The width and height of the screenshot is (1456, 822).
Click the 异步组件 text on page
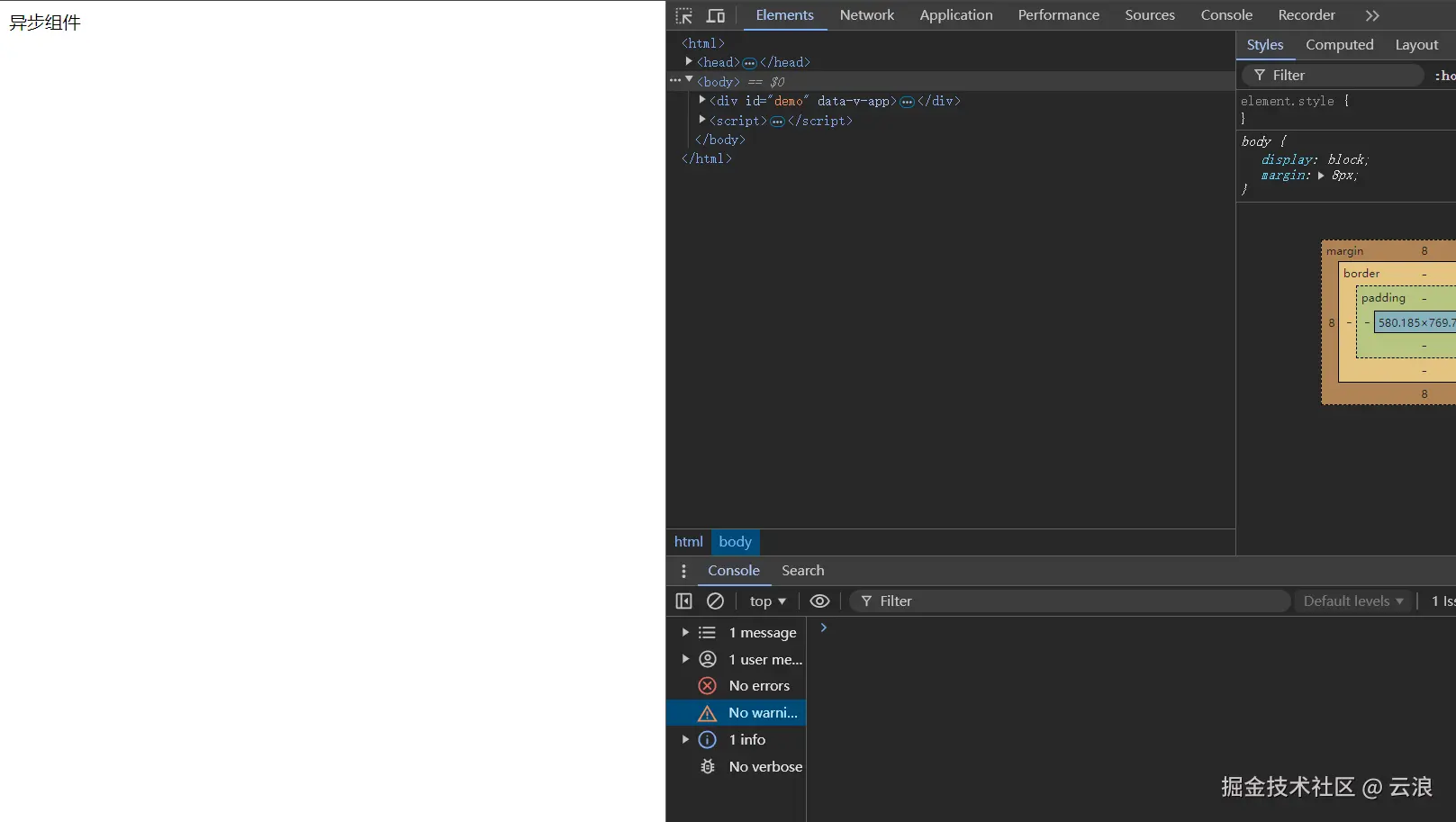pos(45,23)
